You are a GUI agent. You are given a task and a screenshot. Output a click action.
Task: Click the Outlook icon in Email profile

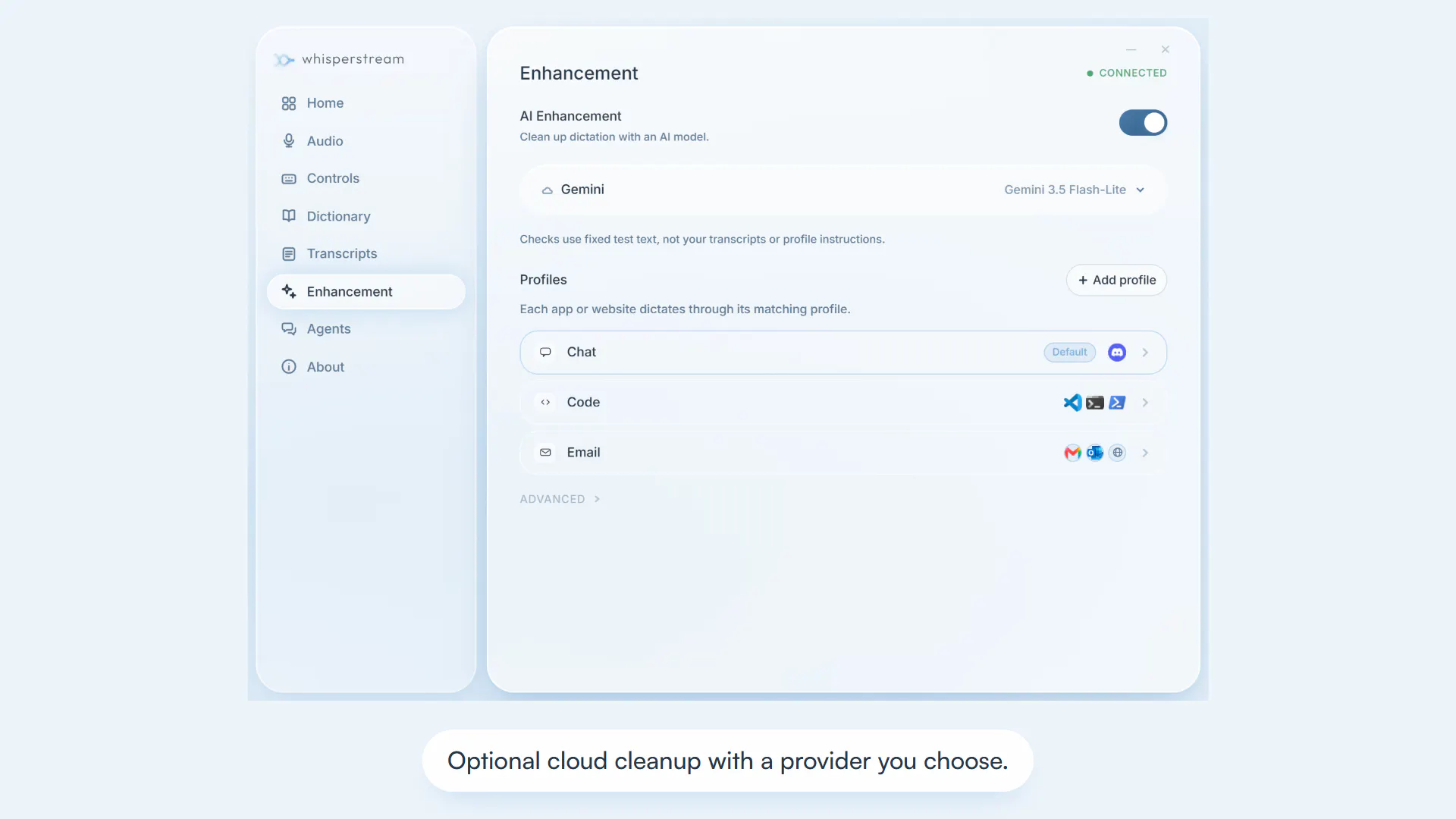[1095, 453]
